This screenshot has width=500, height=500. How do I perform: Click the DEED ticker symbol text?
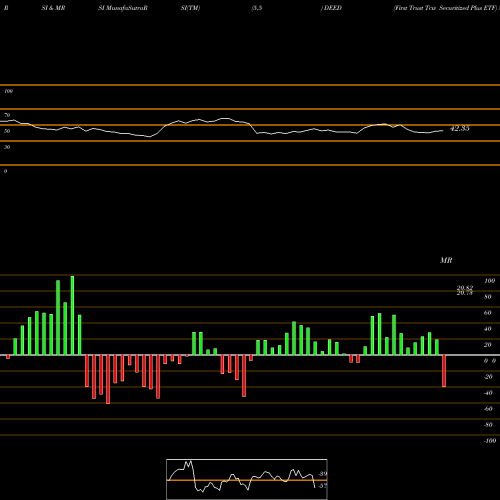333,8
